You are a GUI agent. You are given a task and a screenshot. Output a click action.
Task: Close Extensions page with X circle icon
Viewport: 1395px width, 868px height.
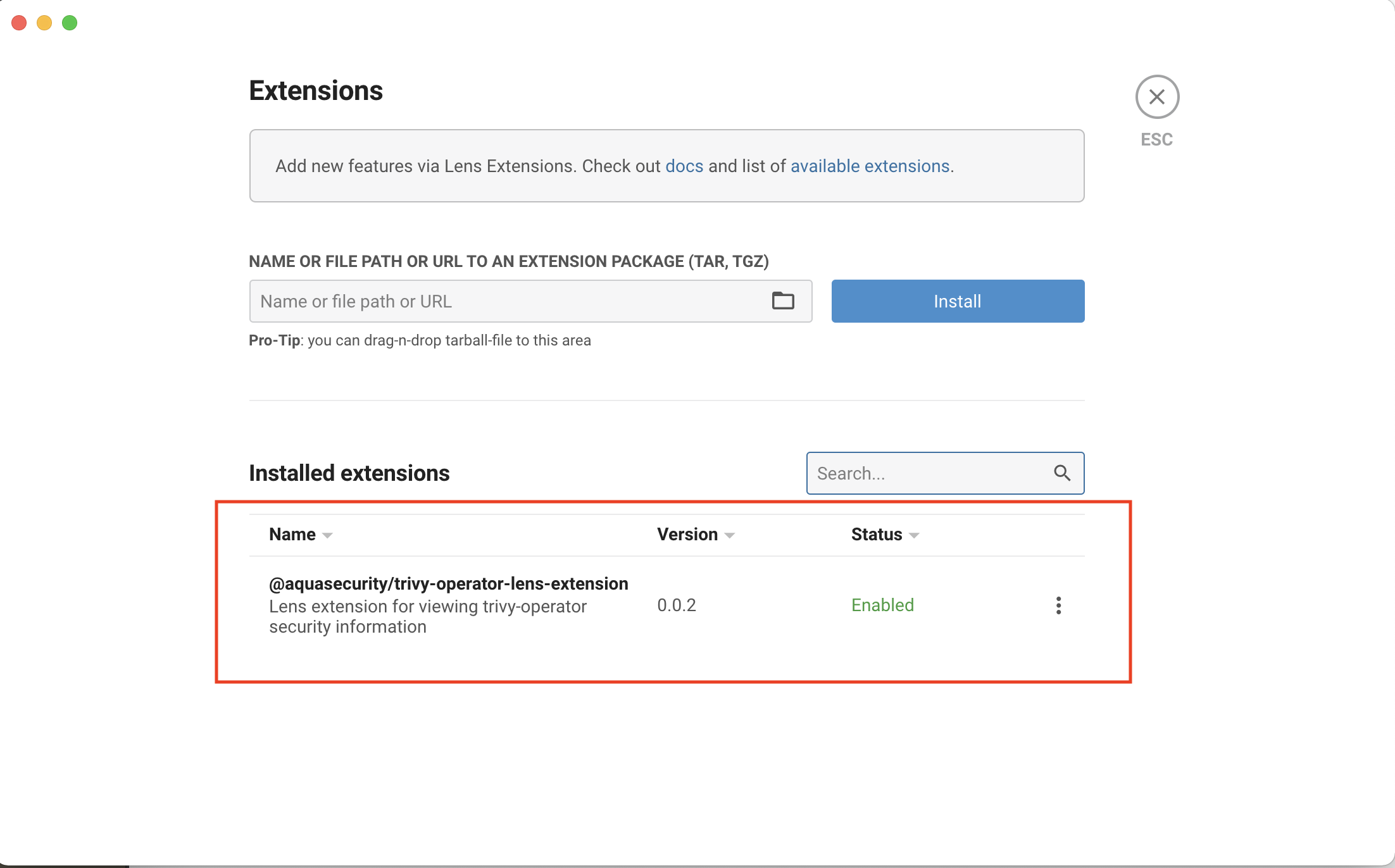(x=1156, y=97)
